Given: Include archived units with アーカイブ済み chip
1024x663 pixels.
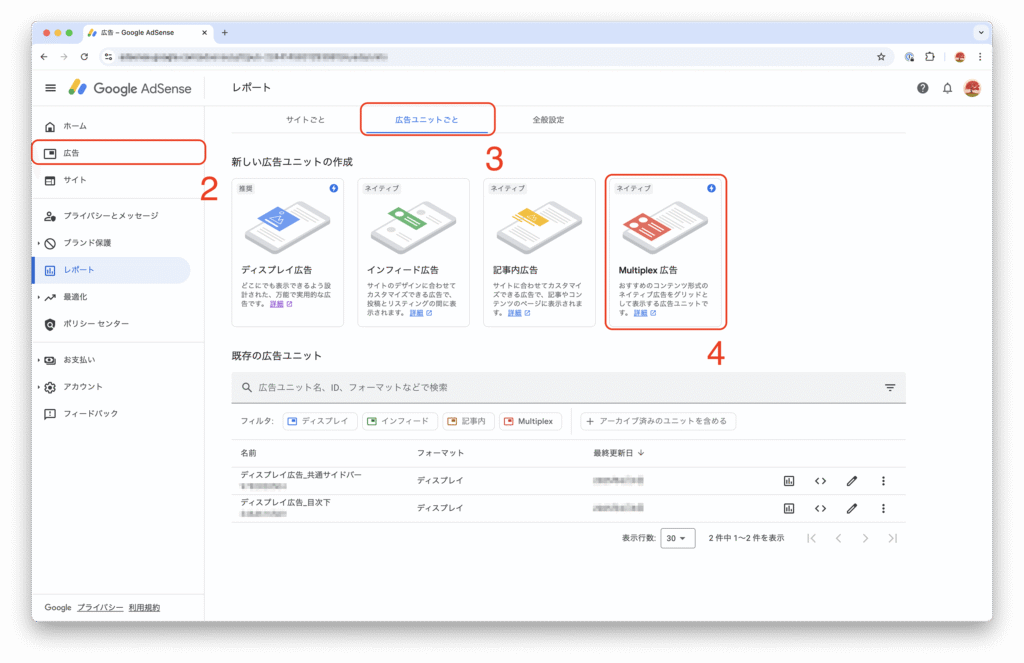Looking at the screenshot, I should coord(658,421).
